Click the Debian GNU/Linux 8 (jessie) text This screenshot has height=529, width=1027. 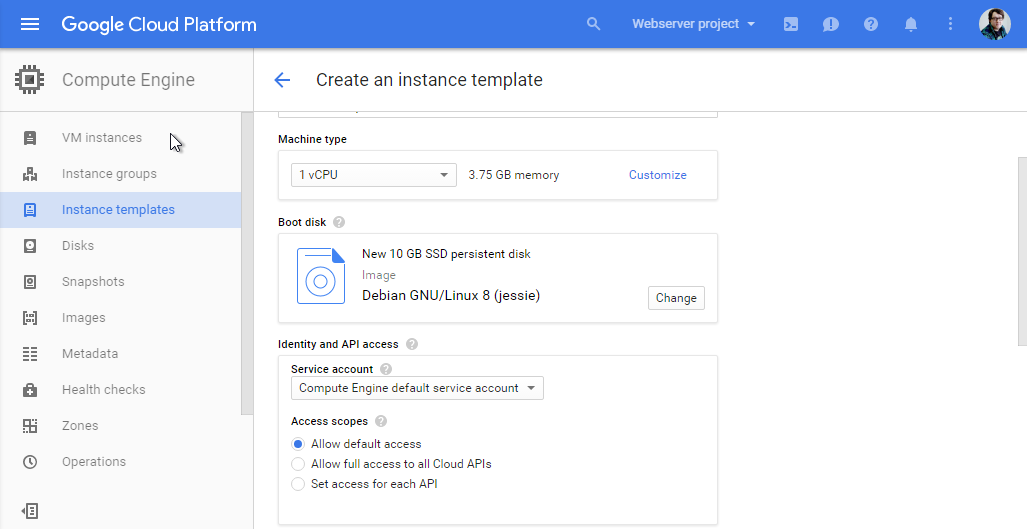pyautogui.click(x=451, y=296)
